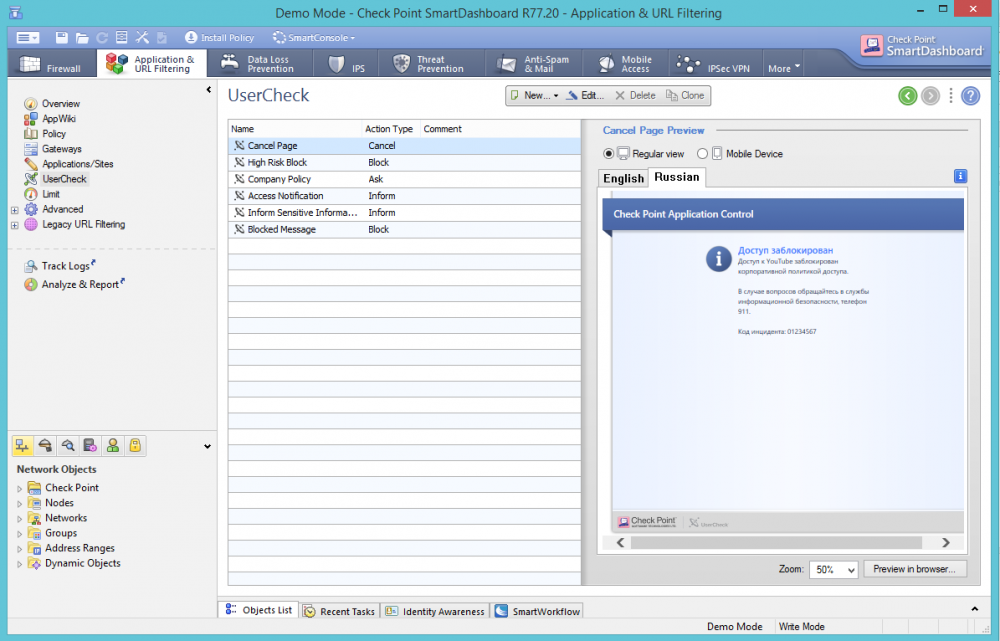Click the Save icon in the toolbar
Image resolution: width=1000 pixels, height=641 pixels.
pos(61,38)
